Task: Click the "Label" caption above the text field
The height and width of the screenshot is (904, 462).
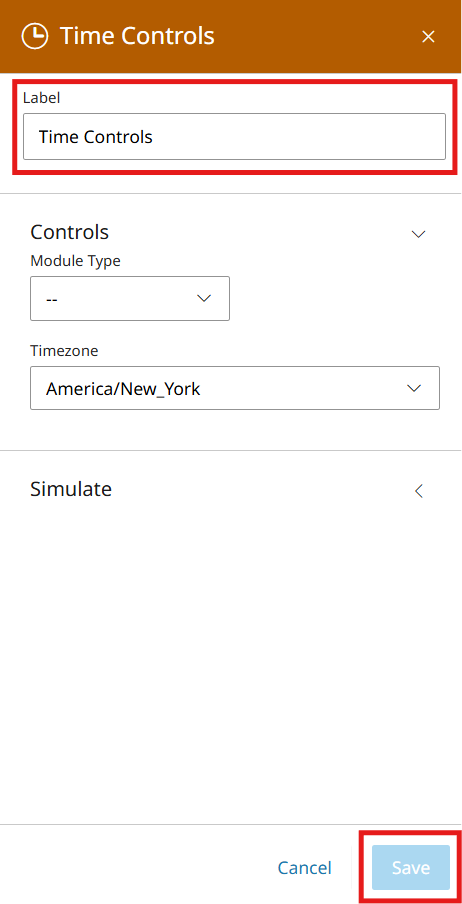Action: (x=42, y=98)
